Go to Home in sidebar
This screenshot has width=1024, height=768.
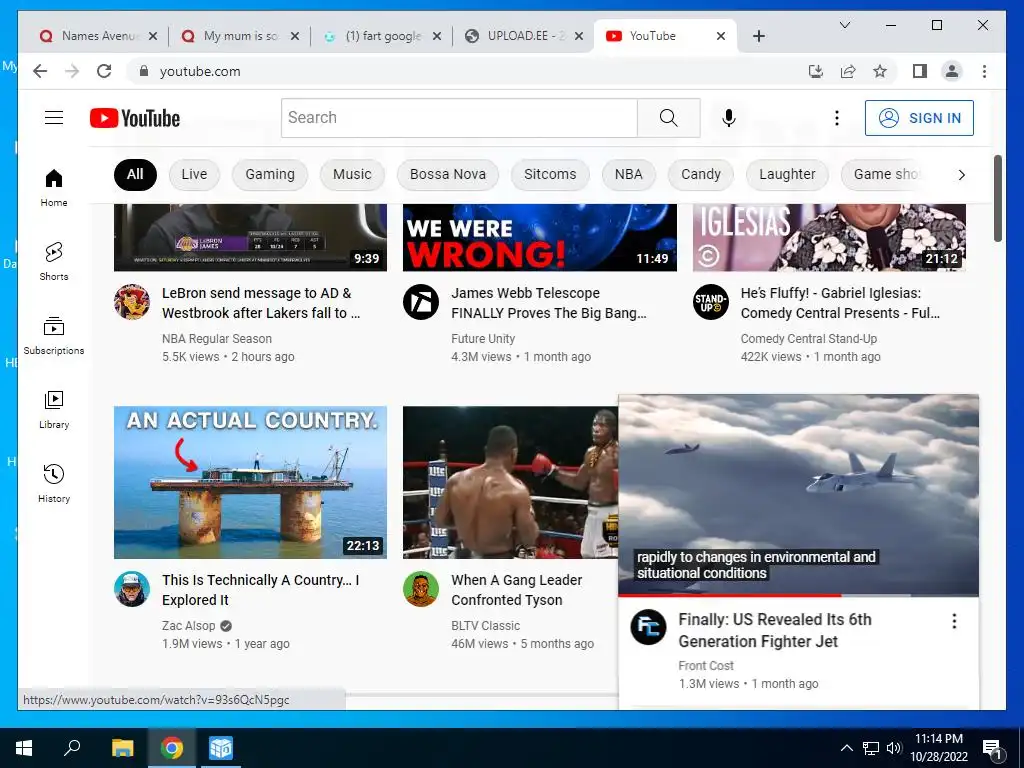54,187
